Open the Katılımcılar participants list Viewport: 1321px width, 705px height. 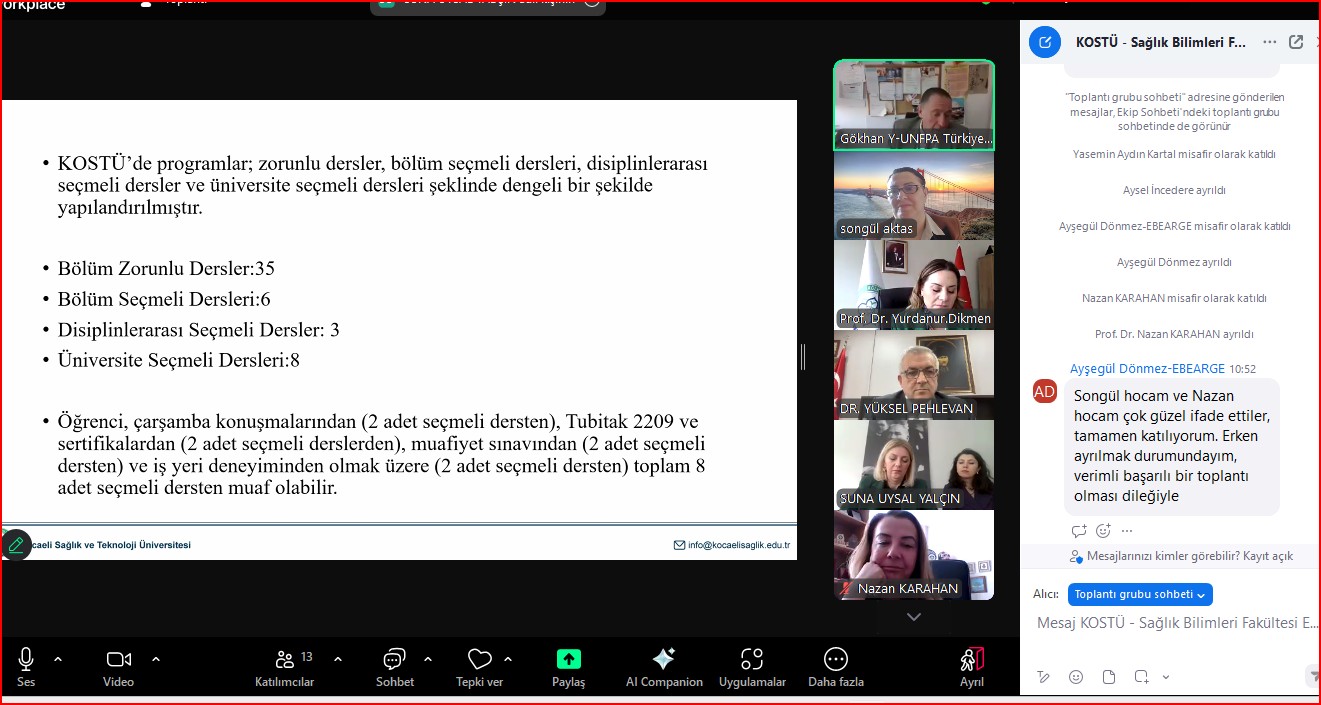coord(285,660)
